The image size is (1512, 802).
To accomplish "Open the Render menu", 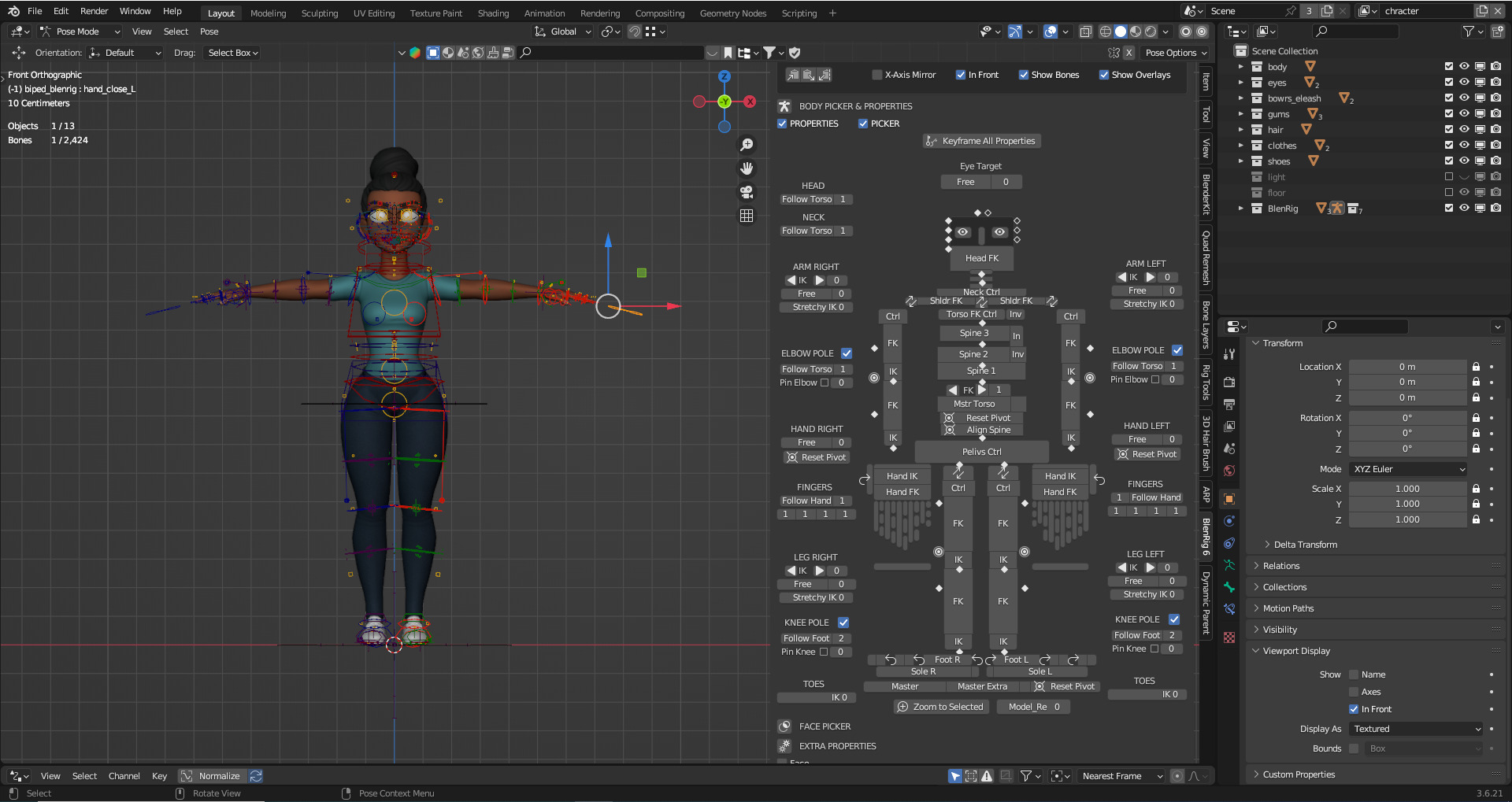I will coord(94,11).
